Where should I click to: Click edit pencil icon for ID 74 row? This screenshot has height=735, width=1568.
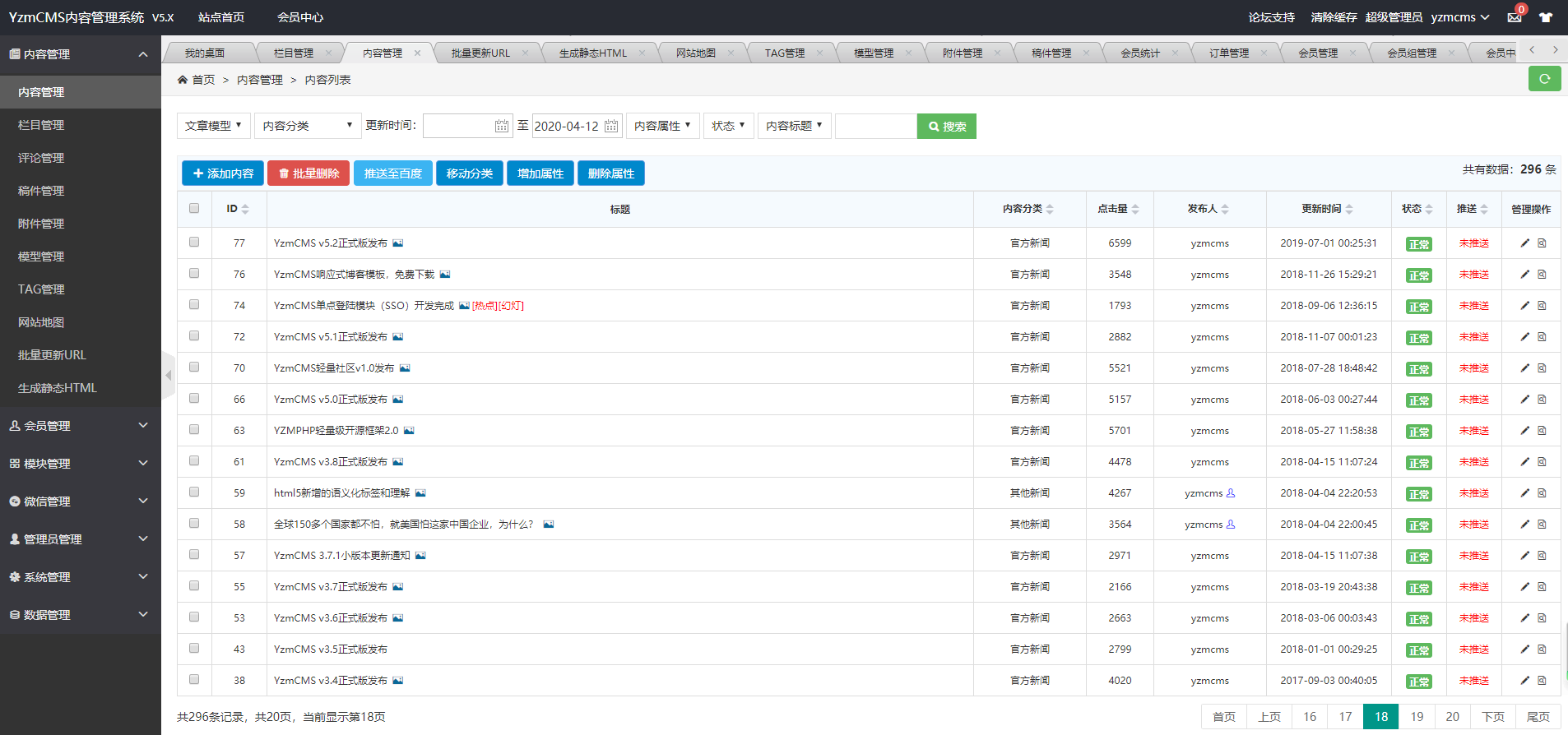click(x=1524, y=306)
